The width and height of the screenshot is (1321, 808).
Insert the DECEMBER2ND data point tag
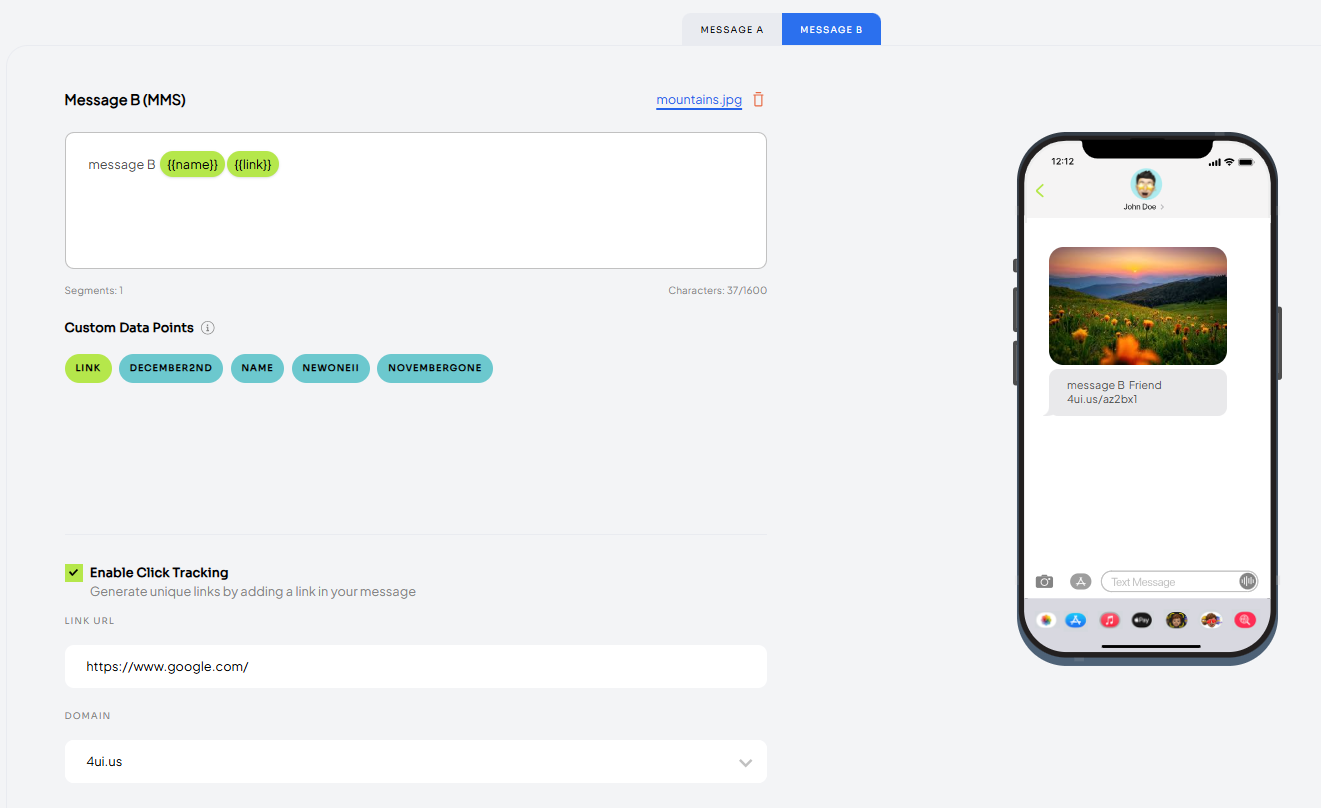coord(171,368)
